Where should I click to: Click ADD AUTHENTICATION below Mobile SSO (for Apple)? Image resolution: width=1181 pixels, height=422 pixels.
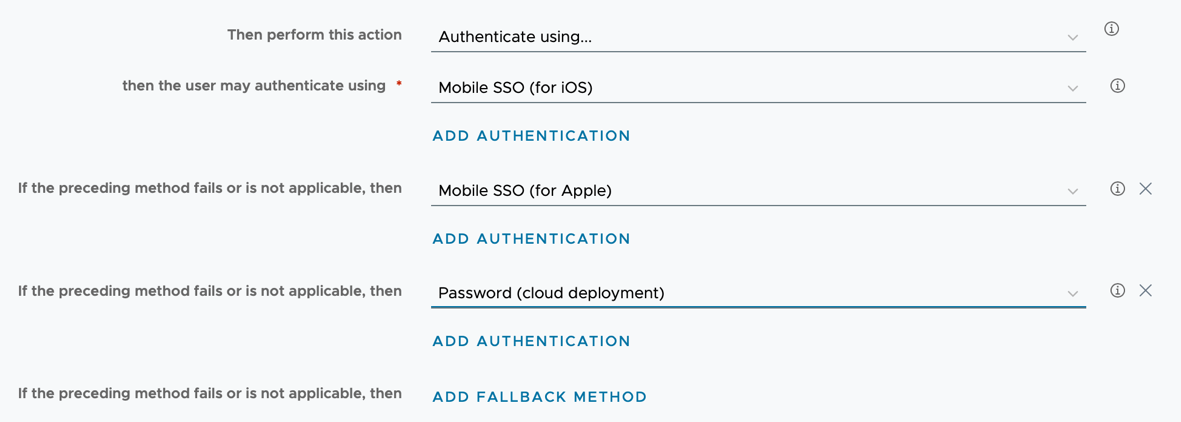click(531, 239)
